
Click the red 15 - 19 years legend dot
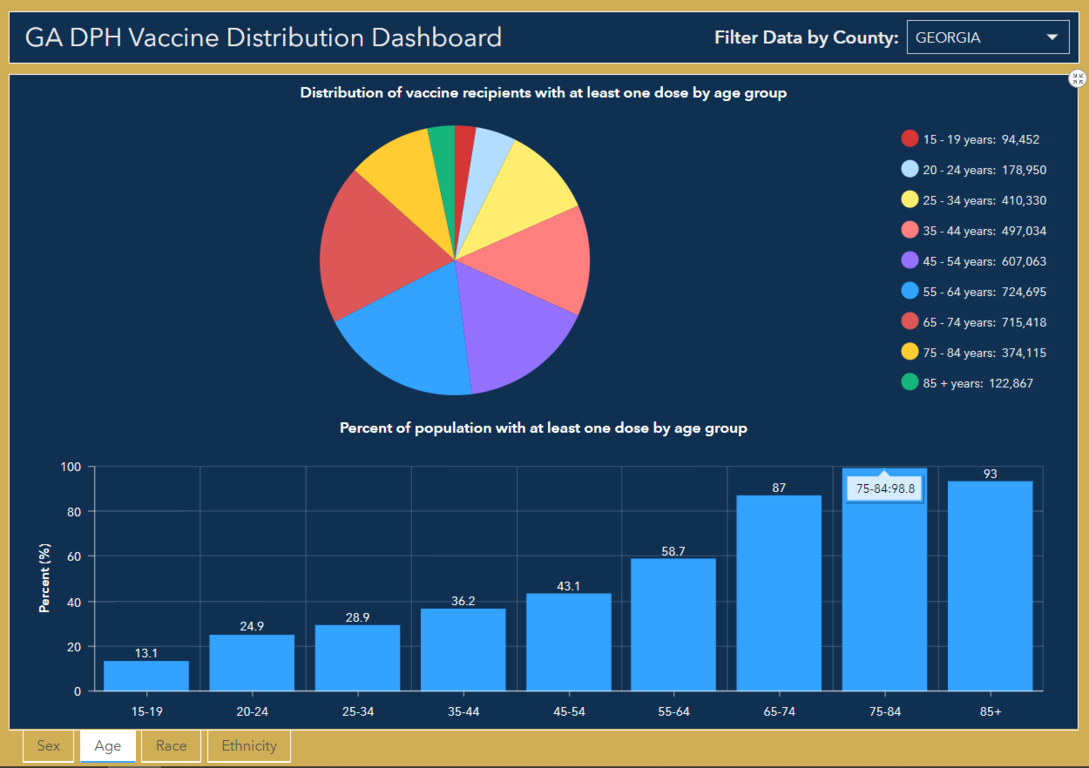[909, 139]
